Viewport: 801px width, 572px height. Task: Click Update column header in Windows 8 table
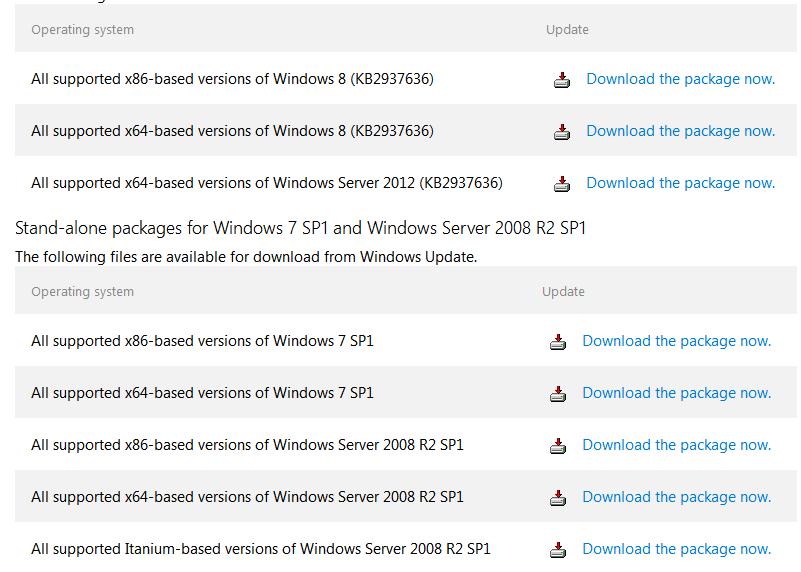tap(567, 30)
